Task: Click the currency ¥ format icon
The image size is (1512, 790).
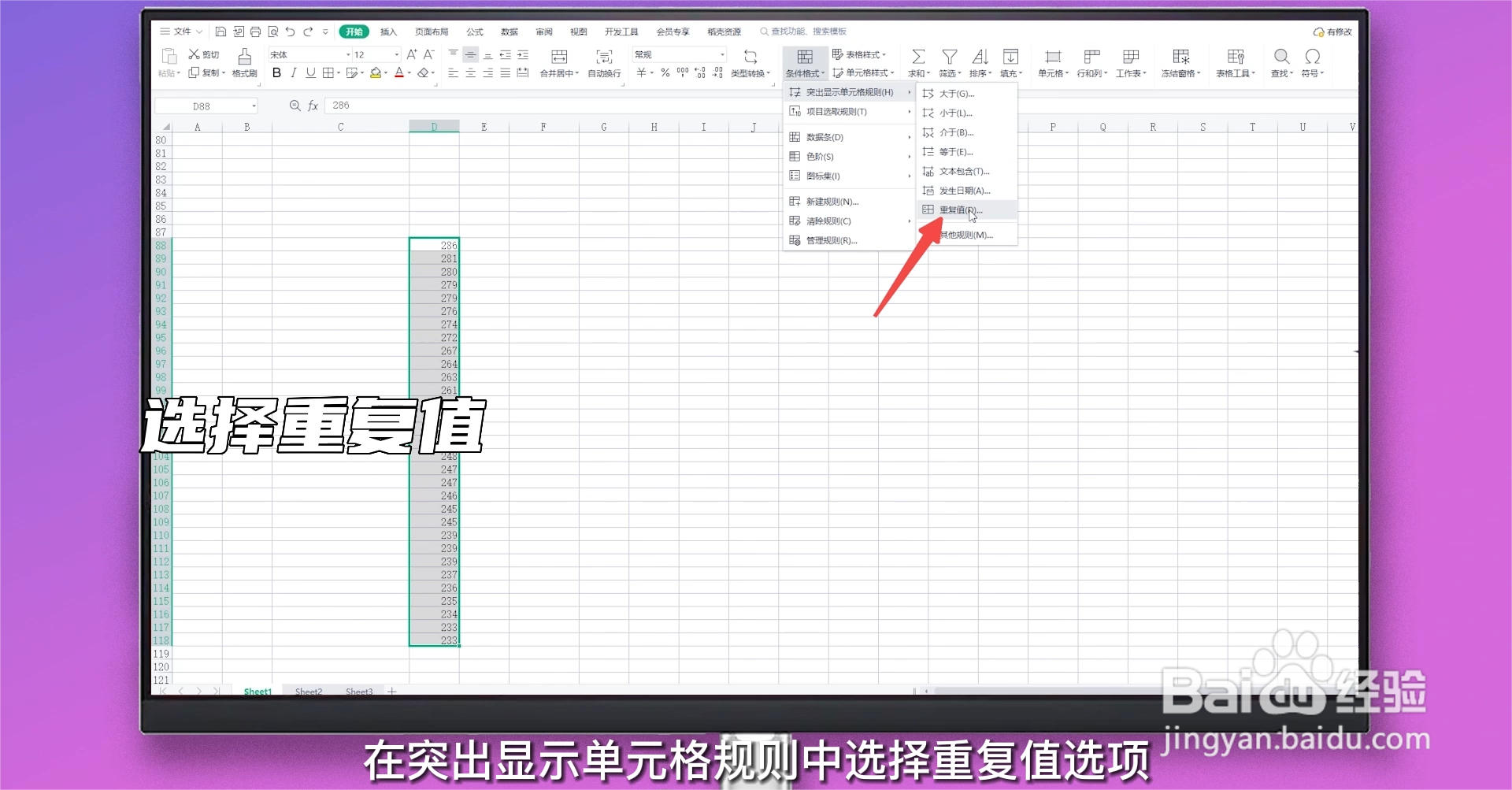Action: click(642, 72)
